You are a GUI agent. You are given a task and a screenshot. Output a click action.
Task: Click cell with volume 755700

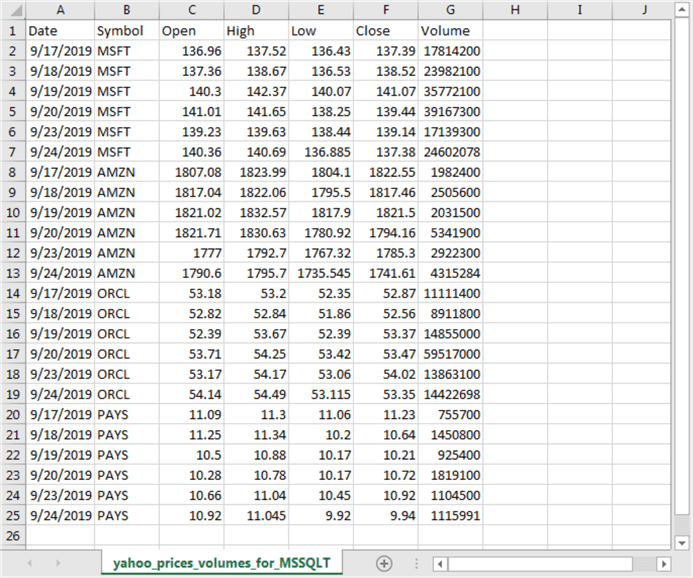pyautogui.click(x=450, y=414)
